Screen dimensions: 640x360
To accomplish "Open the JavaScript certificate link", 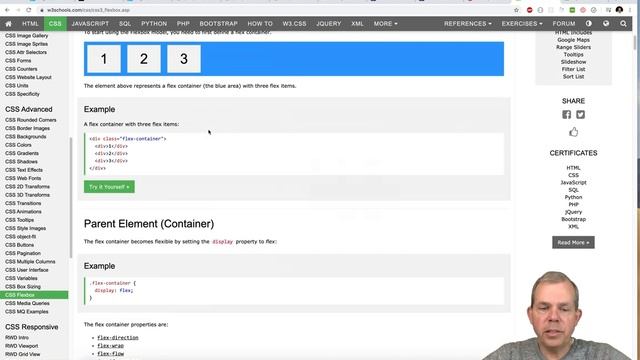I will pyautogui.click(x=573, y=182).
